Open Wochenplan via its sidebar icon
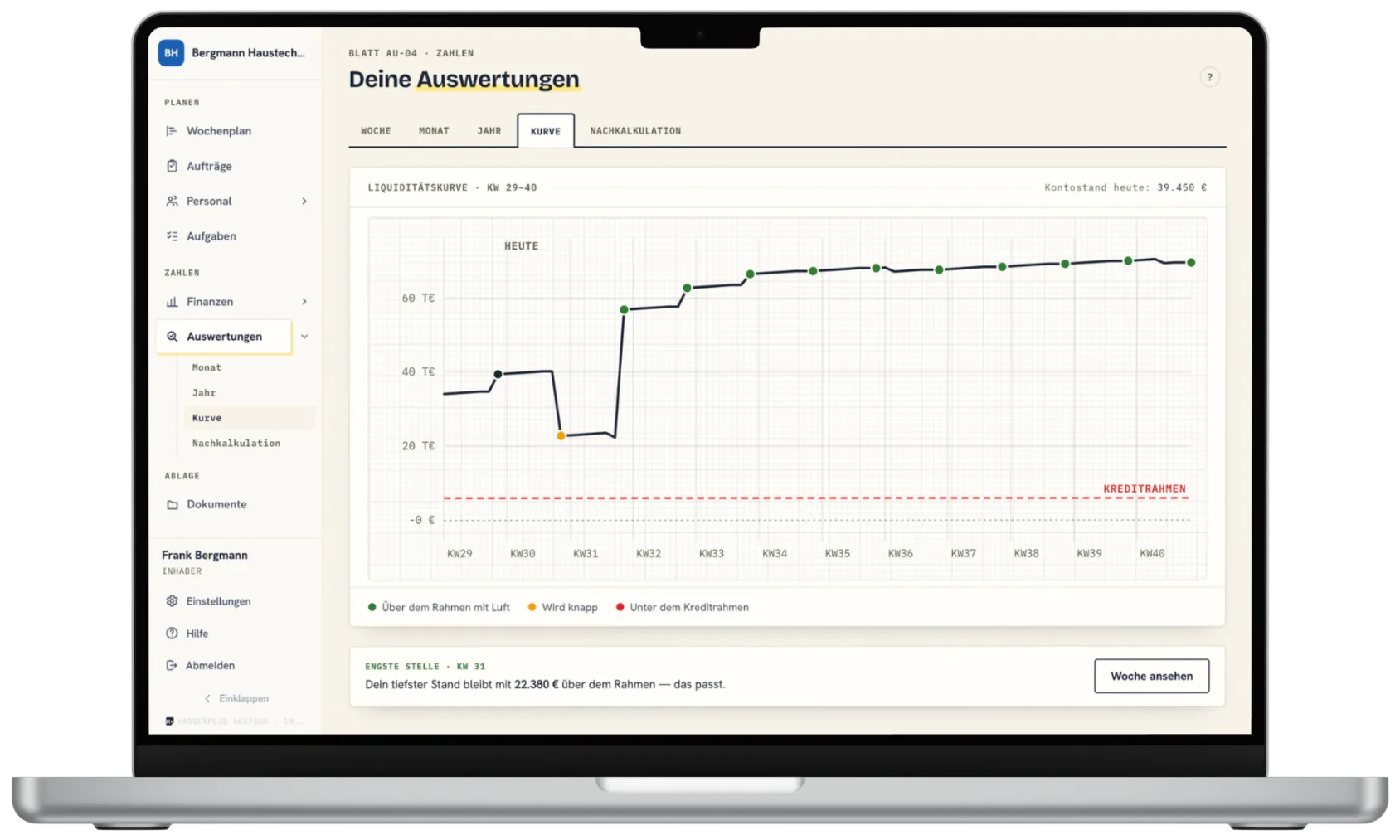Viewport: 1400px width, 840px height. tap(172, 131)
